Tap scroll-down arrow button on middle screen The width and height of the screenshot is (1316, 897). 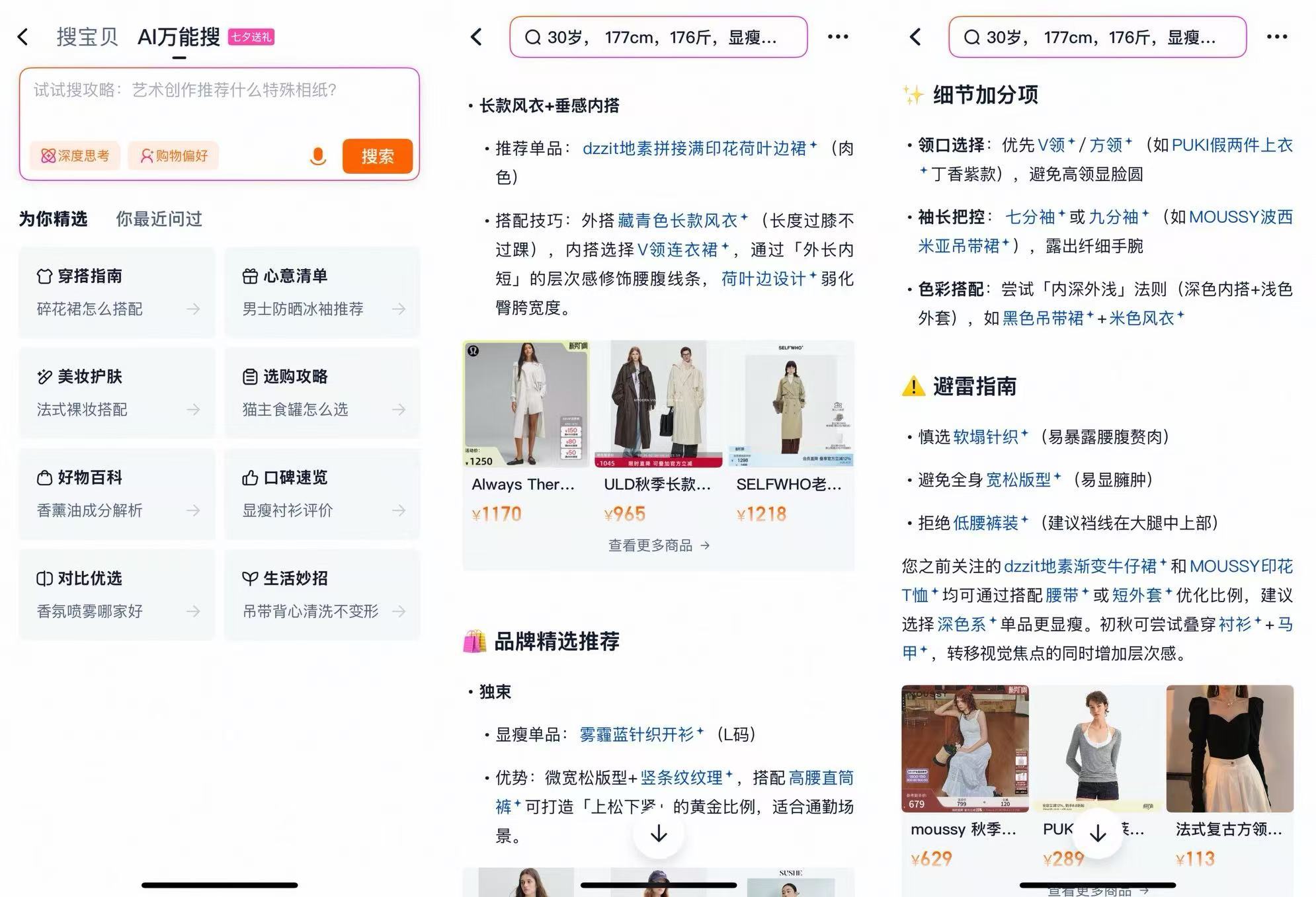(x=659, y=834)
